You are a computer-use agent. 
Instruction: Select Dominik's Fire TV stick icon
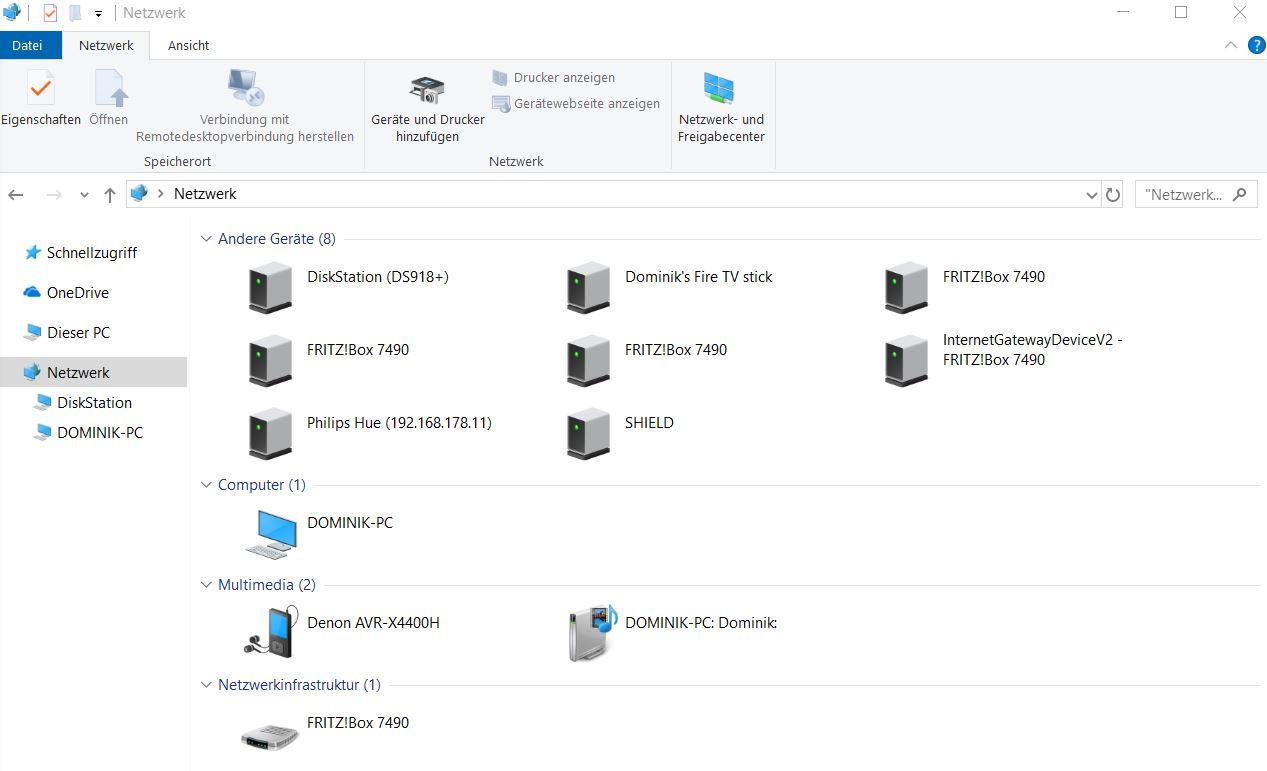(x=588, y=287)
